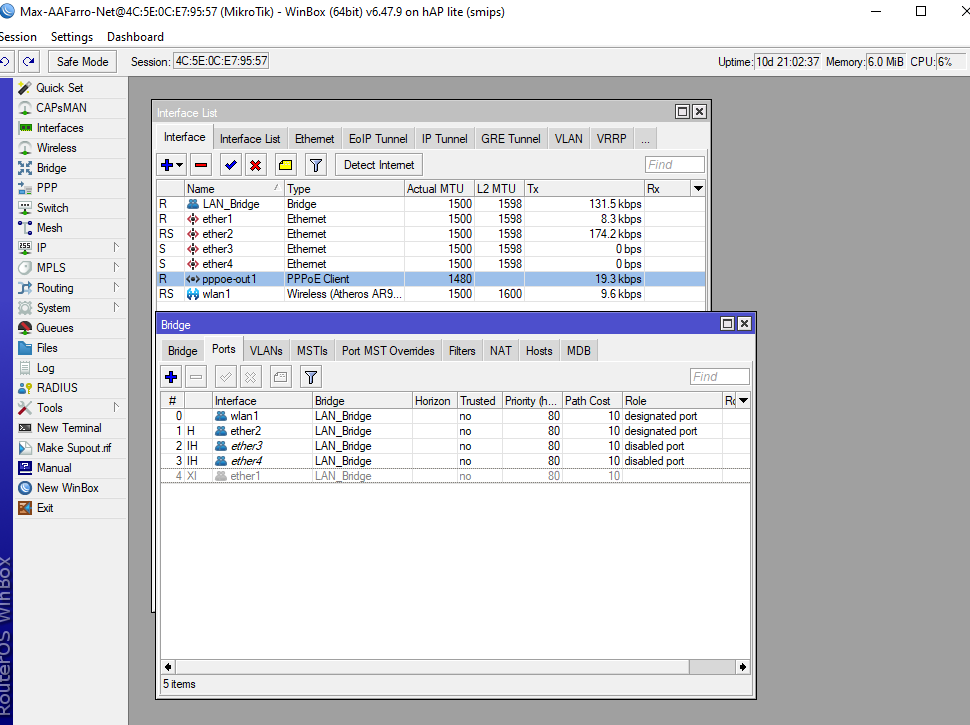Viewport: 970px width, 725px height.
Task: Click the filter funnel icon in Bridge window
Action: click(x=311, y=377)
